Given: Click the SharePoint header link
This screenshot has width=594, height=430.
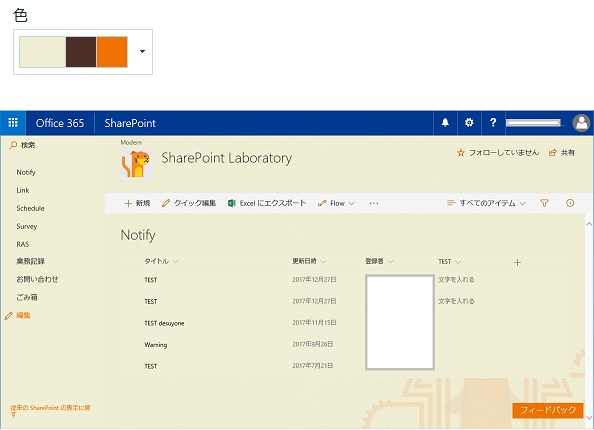Looking at the screenshot, I should (x=130, y=123).
